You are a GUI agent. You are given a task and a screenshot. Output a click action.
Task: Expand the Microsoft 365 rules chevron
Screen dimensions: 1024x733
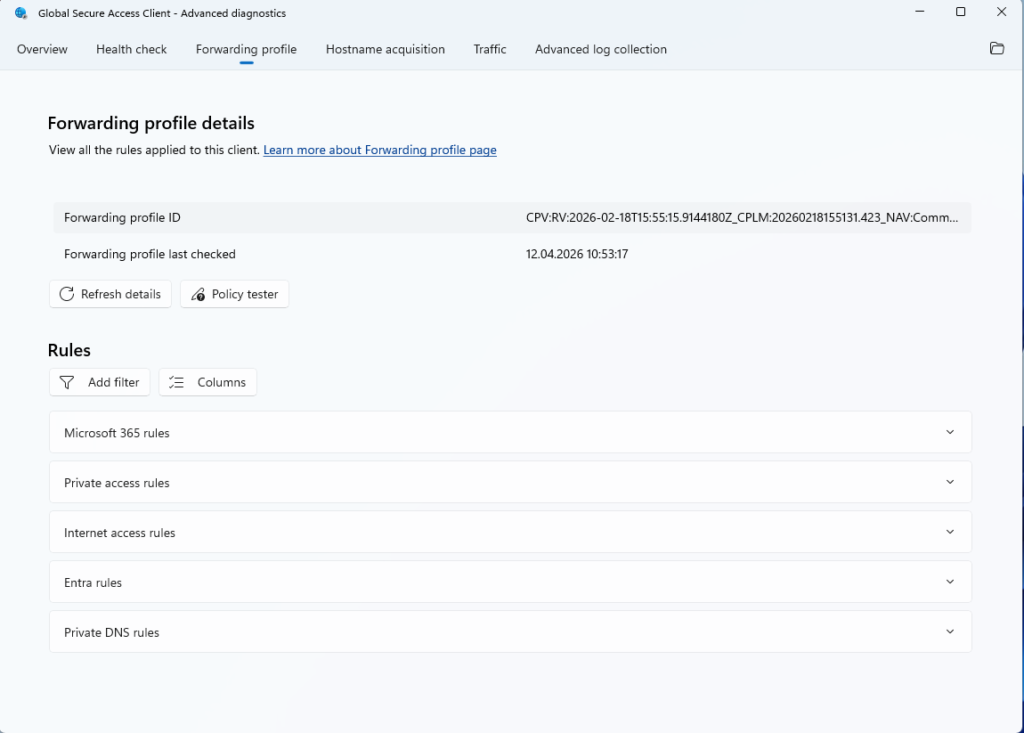coord(950,432)
